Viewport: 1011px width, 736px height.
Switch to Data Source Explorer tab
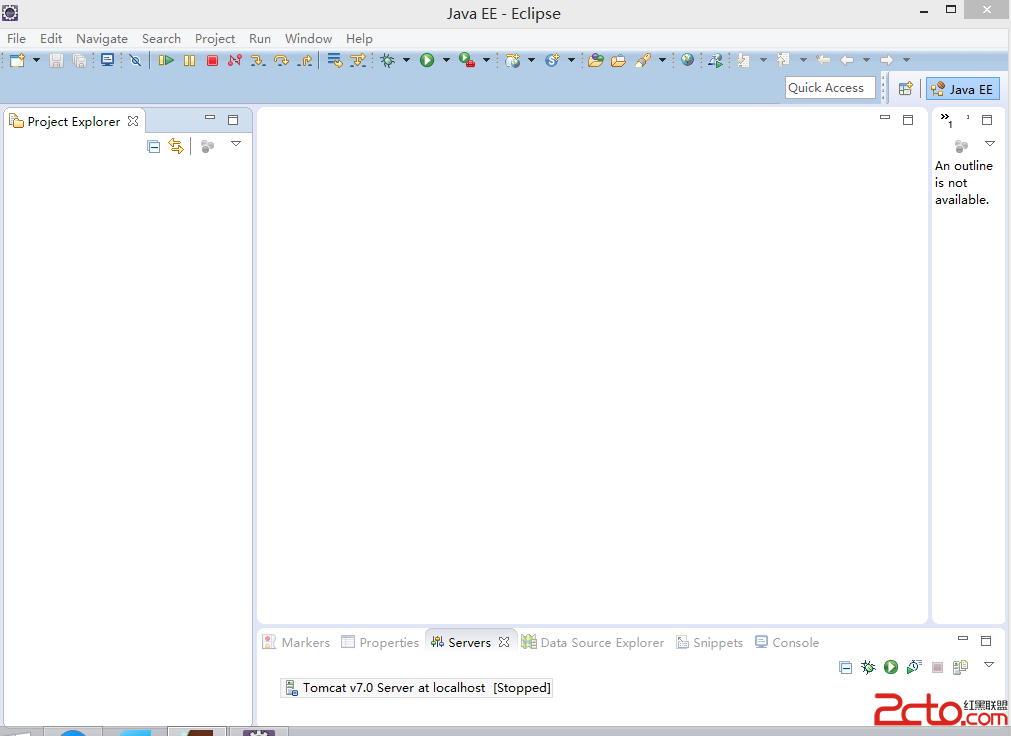[593, 642]
